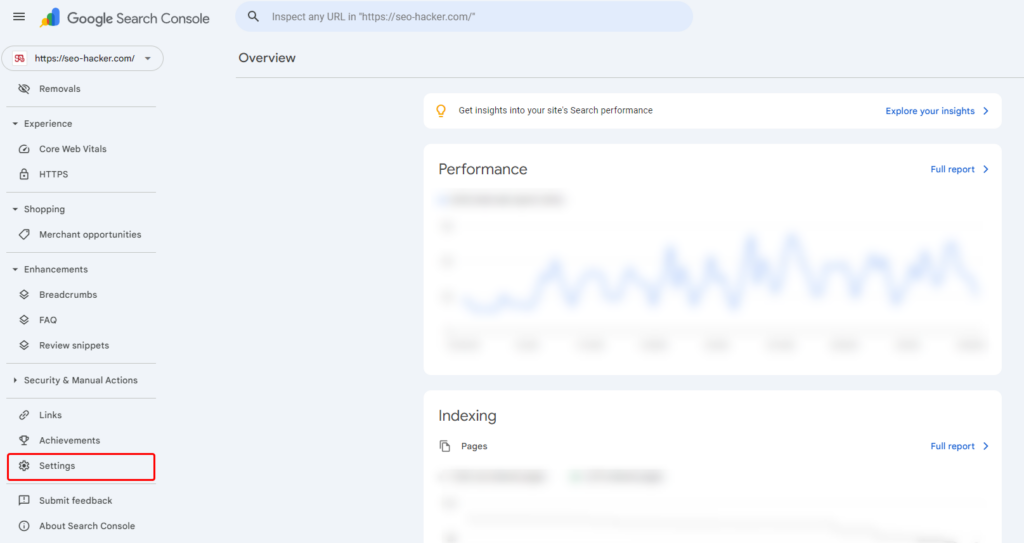
Task: Expand Security & Manual Actions section
Action: (15, 381)
